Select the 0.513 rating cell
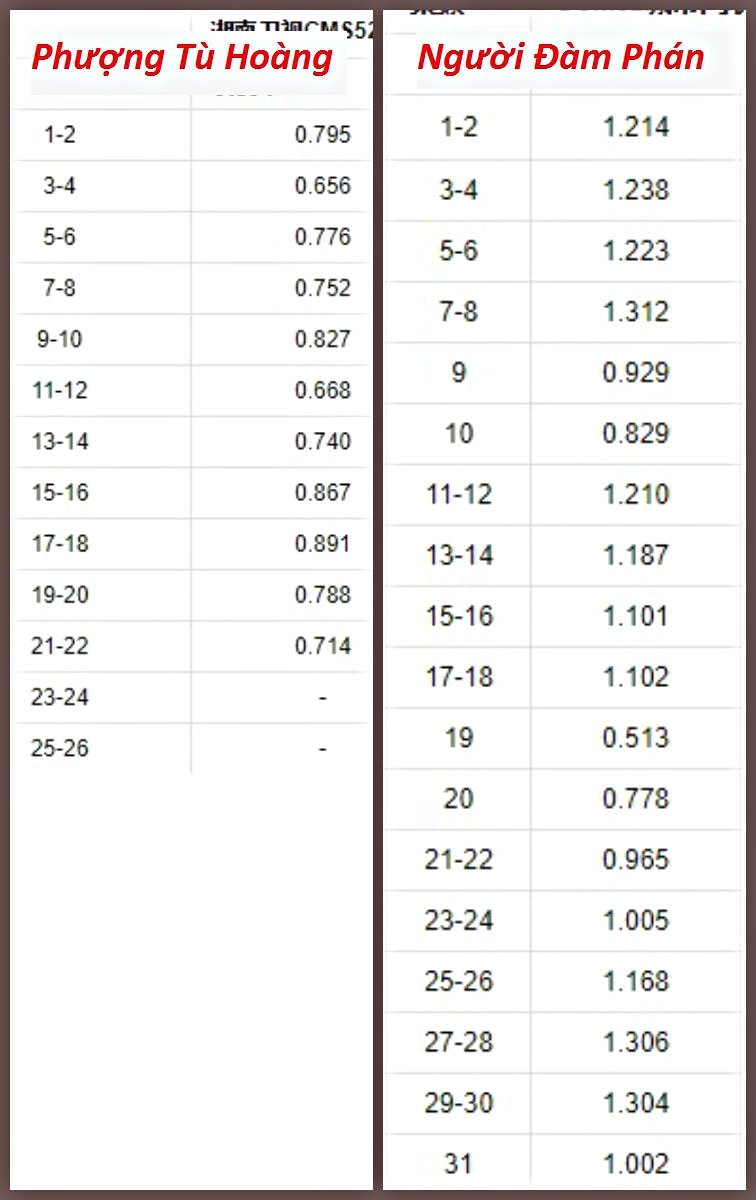This screenshot has height=1200, width=756. tap(636, 738)
